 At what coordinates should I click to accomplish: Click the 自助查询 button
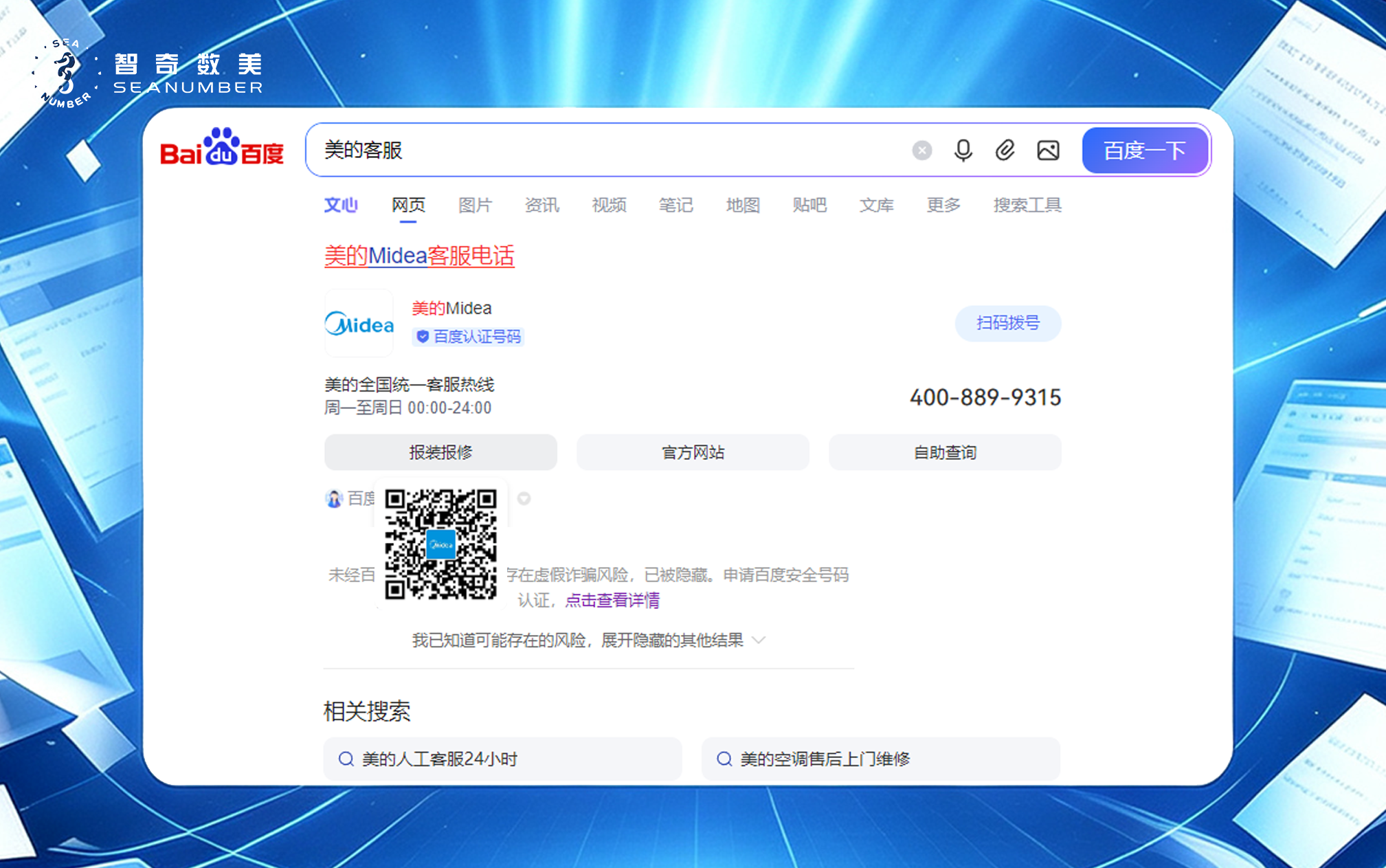[945, 452]
